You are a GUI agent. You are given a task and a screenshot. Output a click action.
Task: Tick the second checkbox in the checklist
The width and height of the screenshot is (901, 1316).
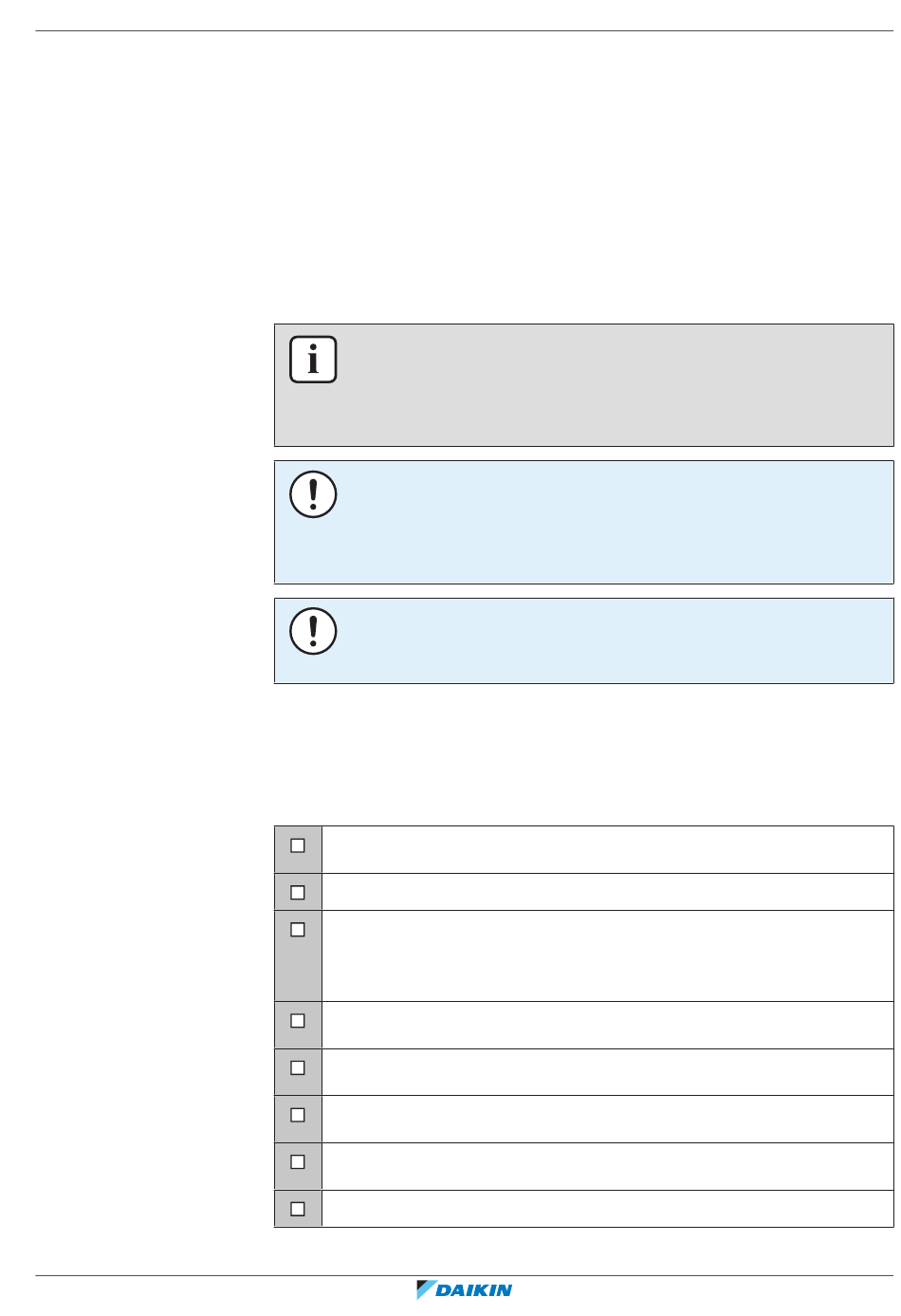pyautogui.click(x=298, y=893)
